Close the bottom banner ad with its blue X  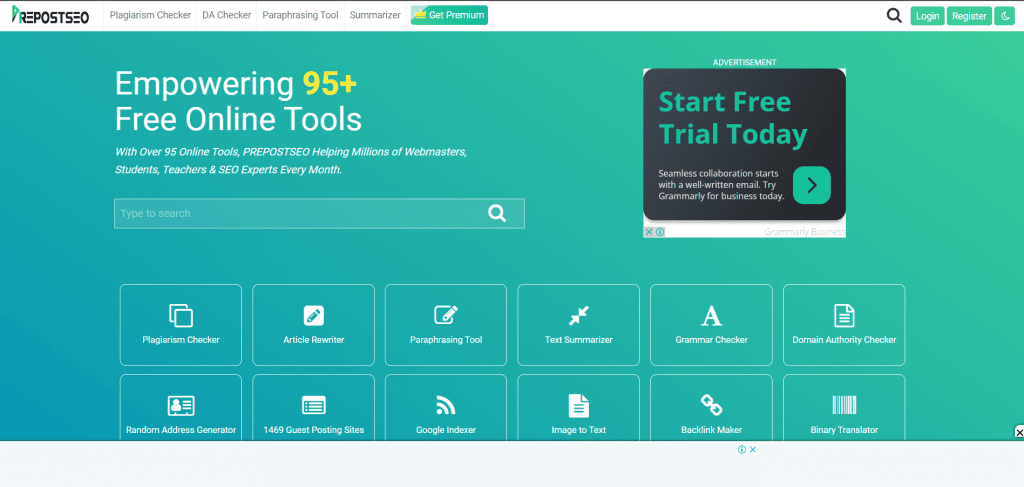pyautogui.click(x=752, y=449)
